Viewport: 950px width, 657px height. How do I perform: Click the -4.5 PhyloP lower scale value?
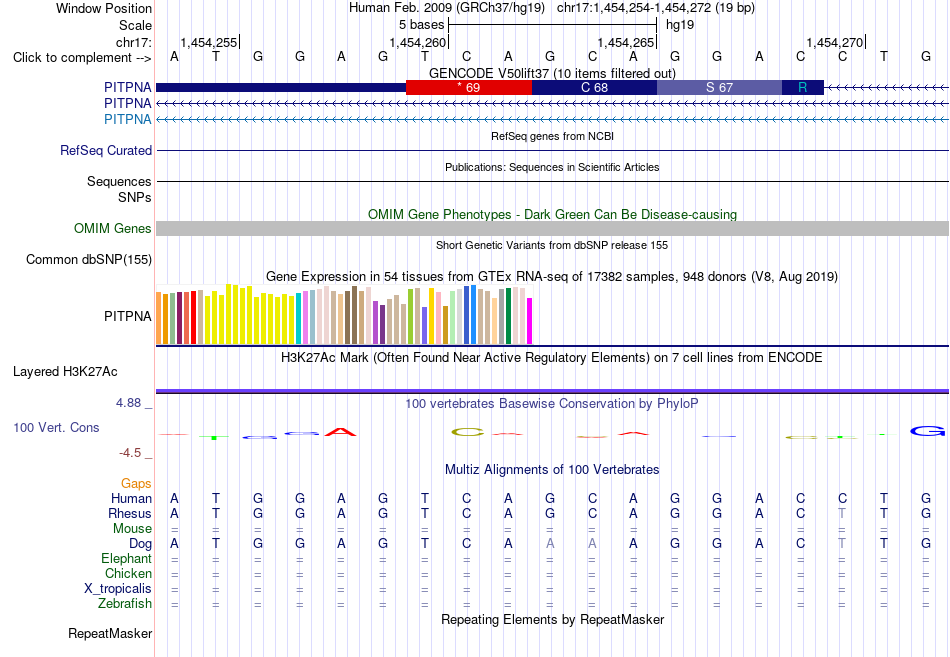point(130,453)
